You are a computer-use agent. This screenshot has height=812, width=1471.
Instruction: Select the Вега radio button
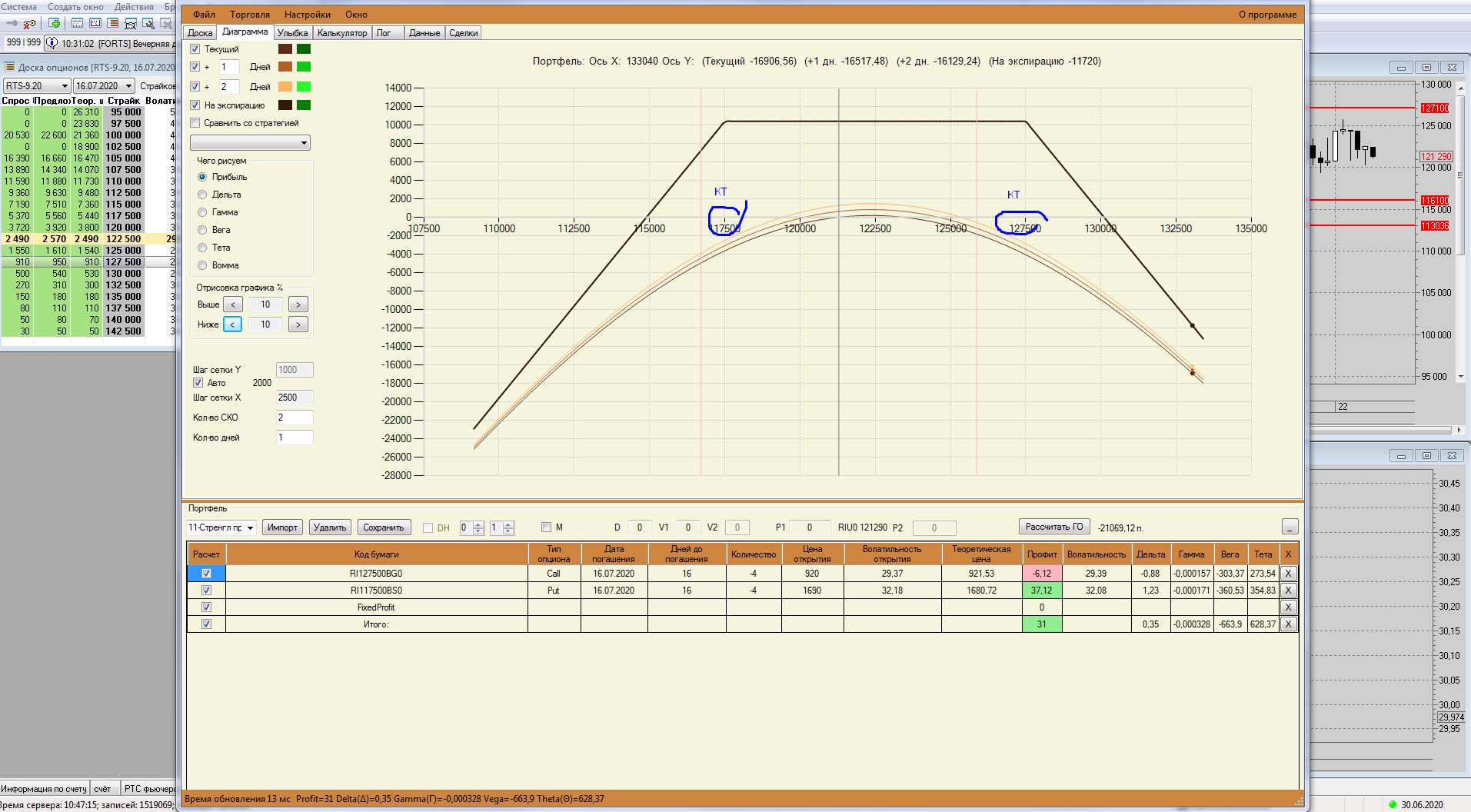tap(203, 230)
